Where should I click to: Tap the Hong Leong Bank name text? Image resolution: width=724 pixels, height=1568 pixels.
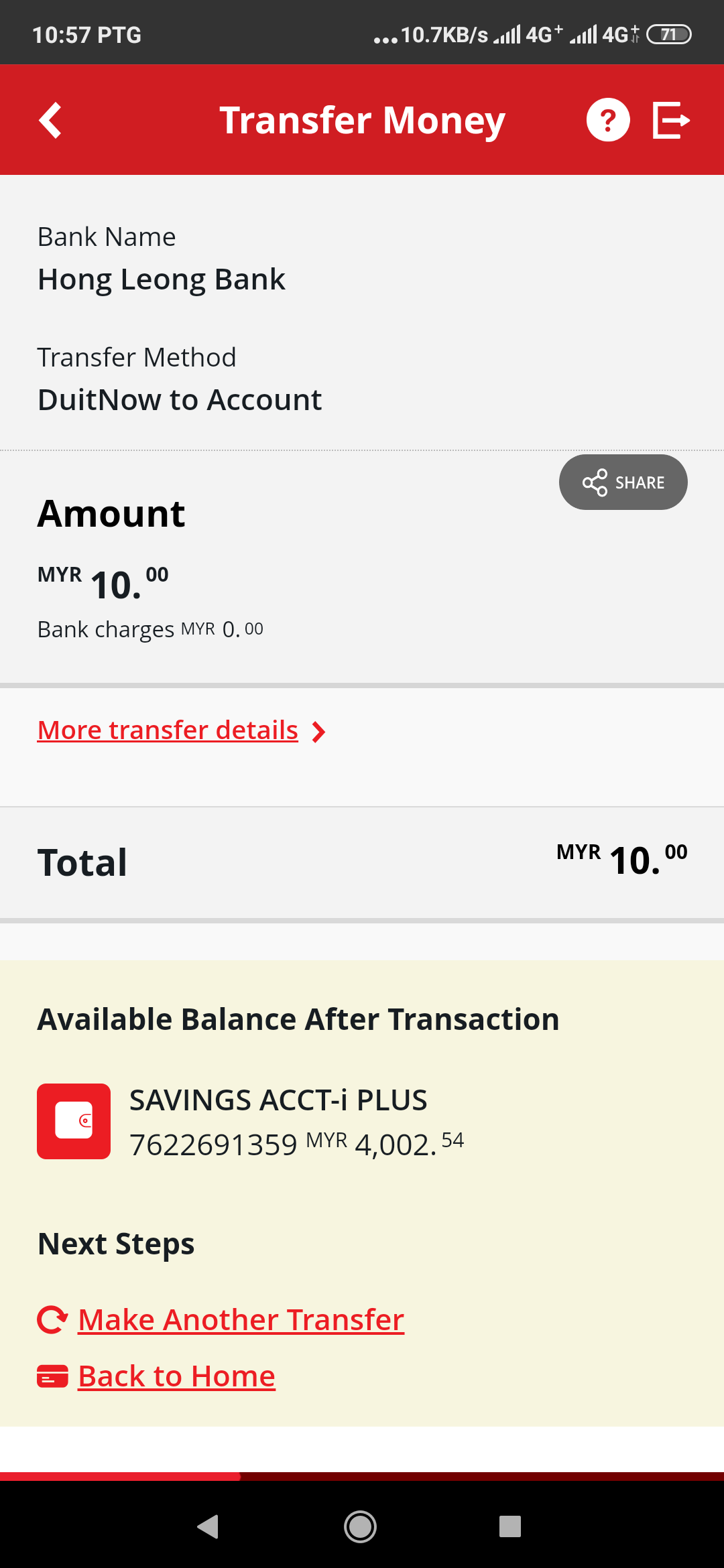pos(162,279)
